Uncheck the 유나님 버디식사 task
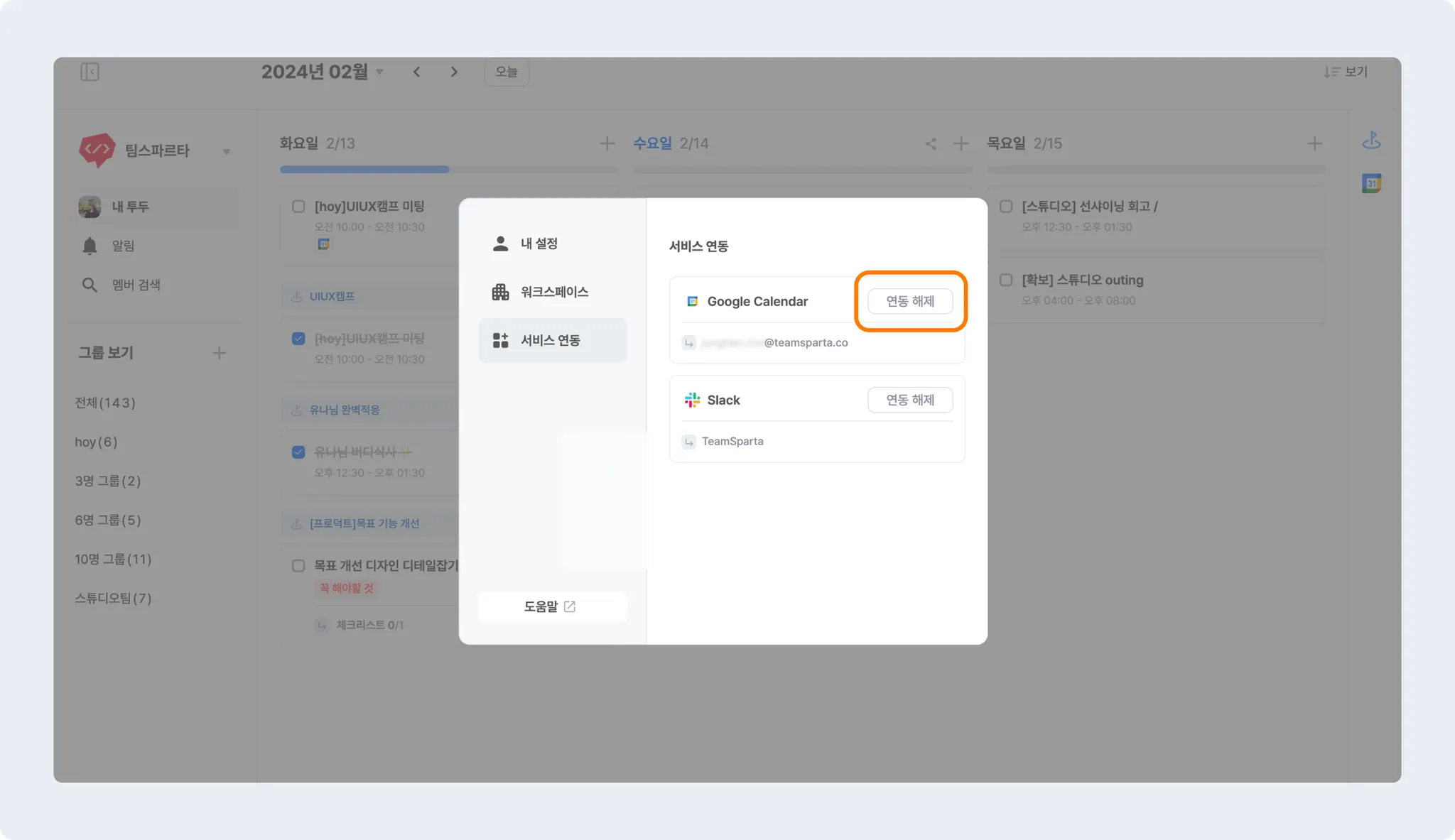Viewport: 1455px width, 840px height. pos(298,452)
